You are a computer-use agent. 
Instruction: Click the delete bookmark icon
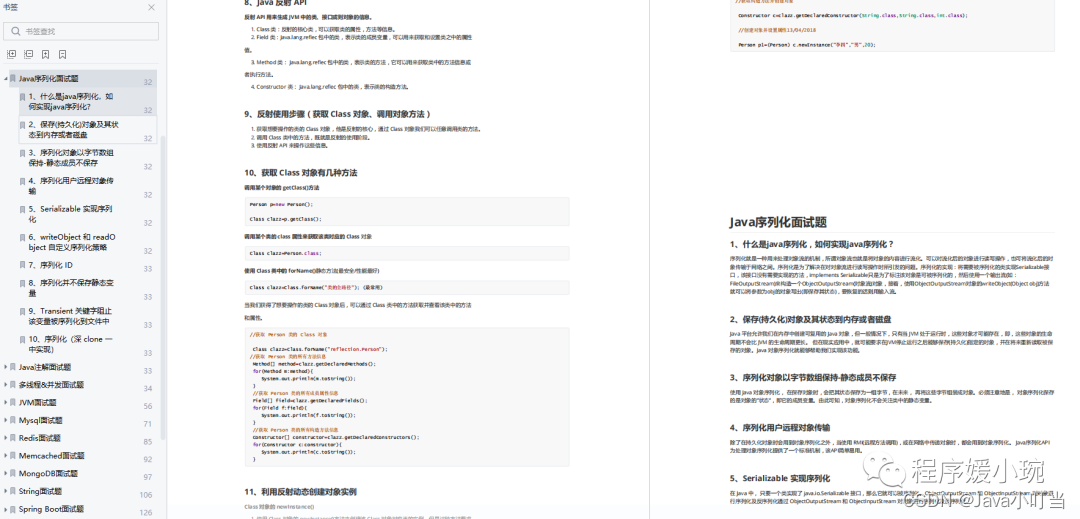click(x=63, y=54)
